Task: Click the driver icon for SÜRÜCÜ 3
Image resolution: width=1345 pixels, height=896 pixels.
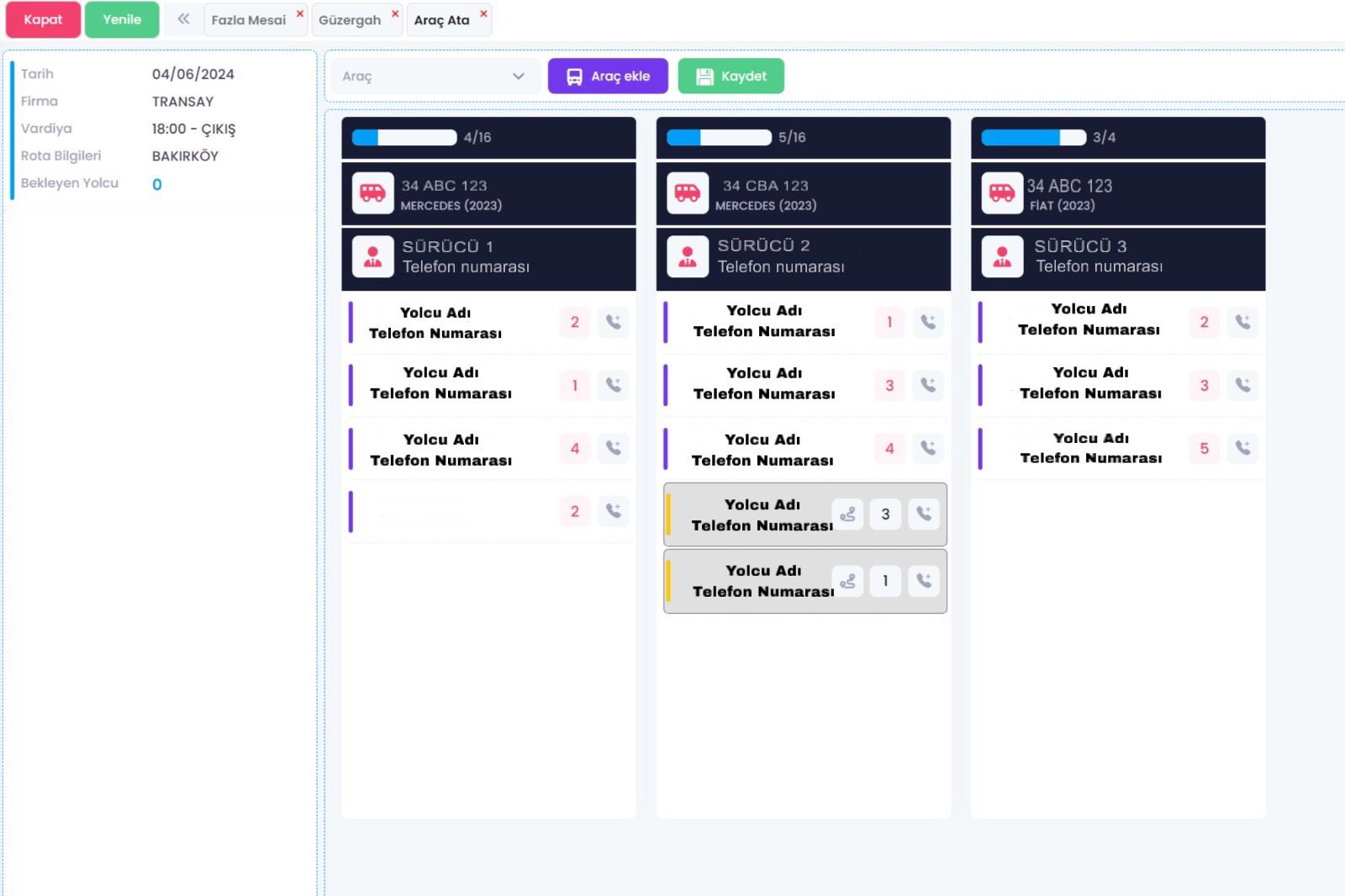Action: click(x=1002, y=256)
